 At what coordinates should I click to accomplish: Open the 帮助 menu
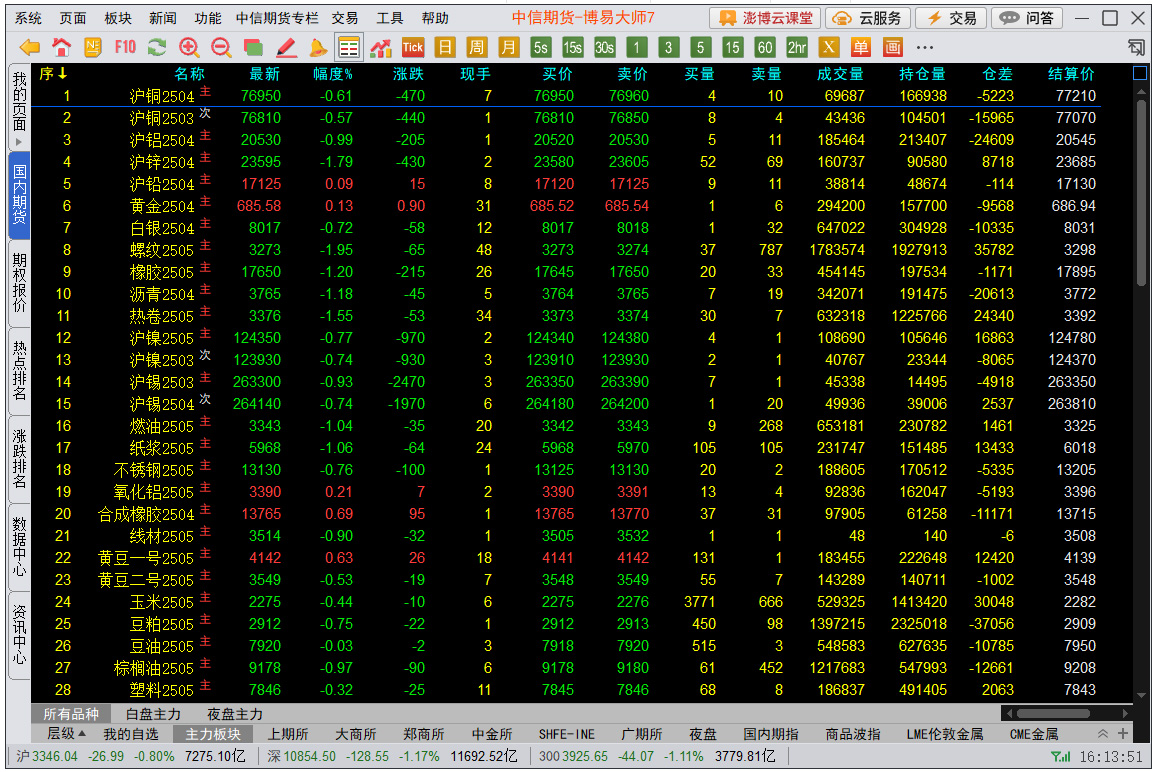(435, 18)
